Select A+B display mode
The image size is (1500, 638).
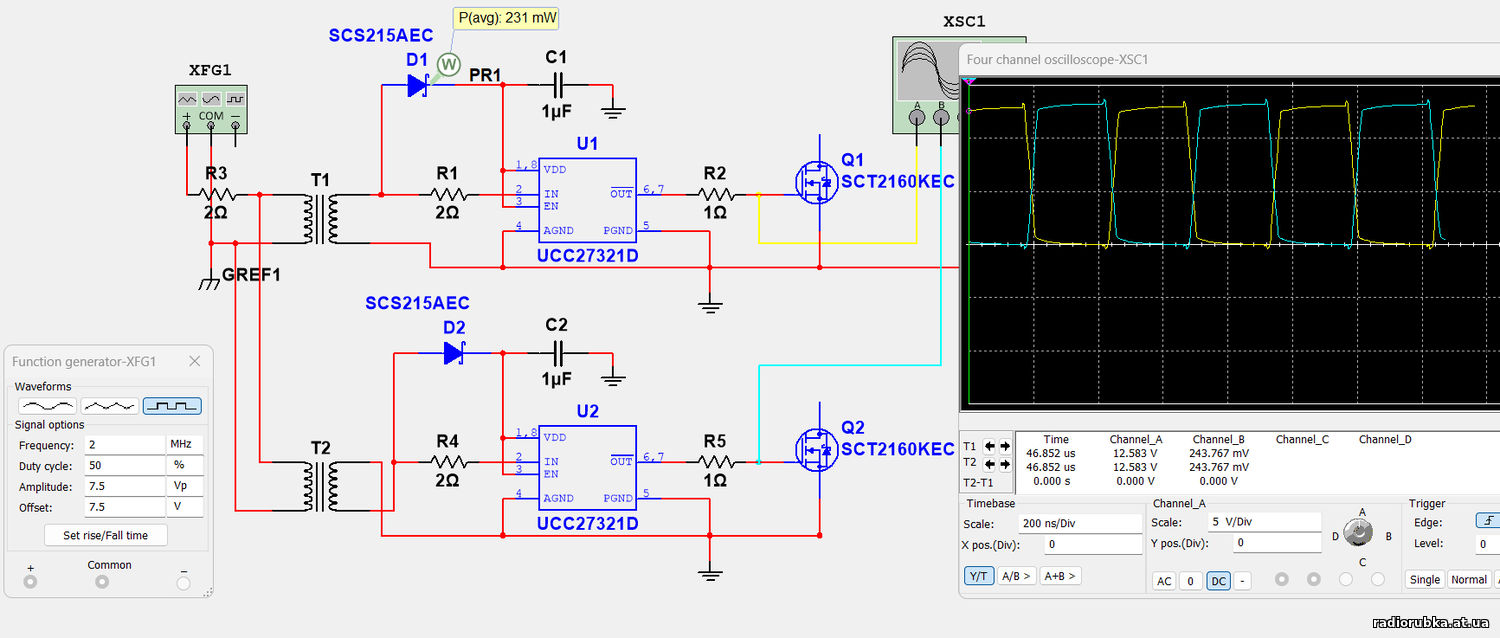[1060, 576]
